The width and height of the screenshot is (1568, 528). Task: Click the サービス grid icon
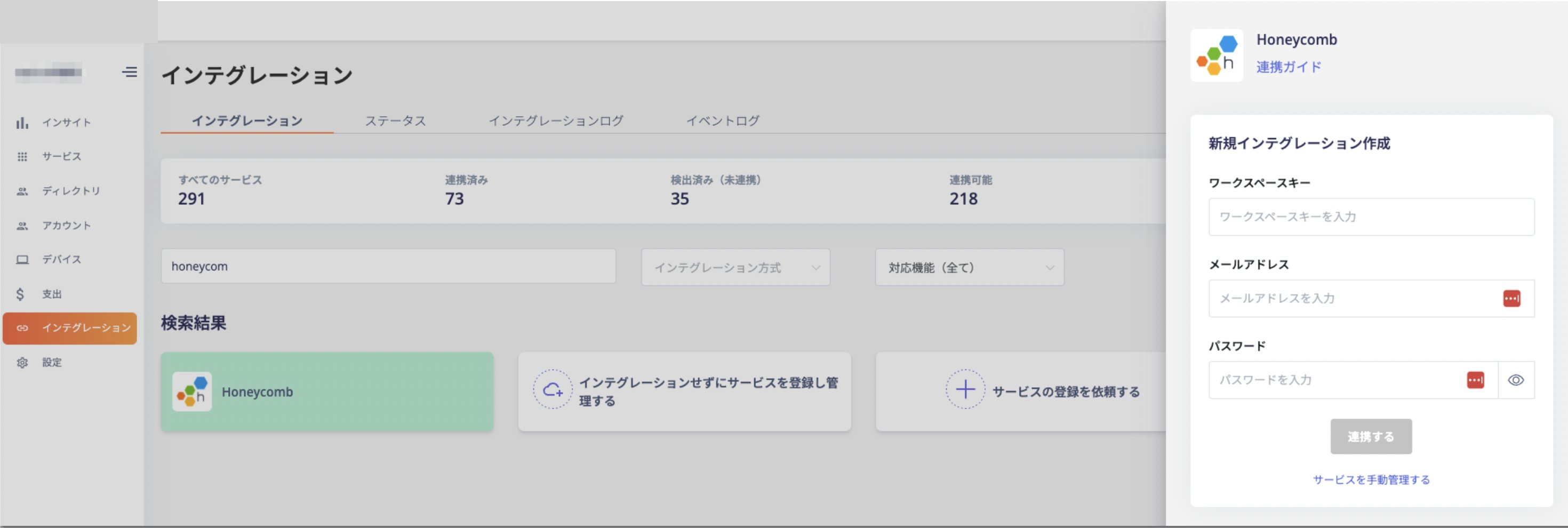pos(22,157)
